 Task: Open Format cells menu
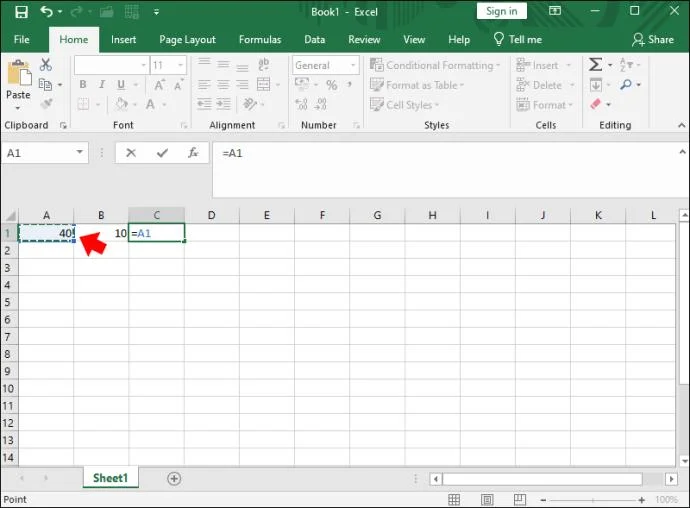pyautogui.click(x=544, y=105)
